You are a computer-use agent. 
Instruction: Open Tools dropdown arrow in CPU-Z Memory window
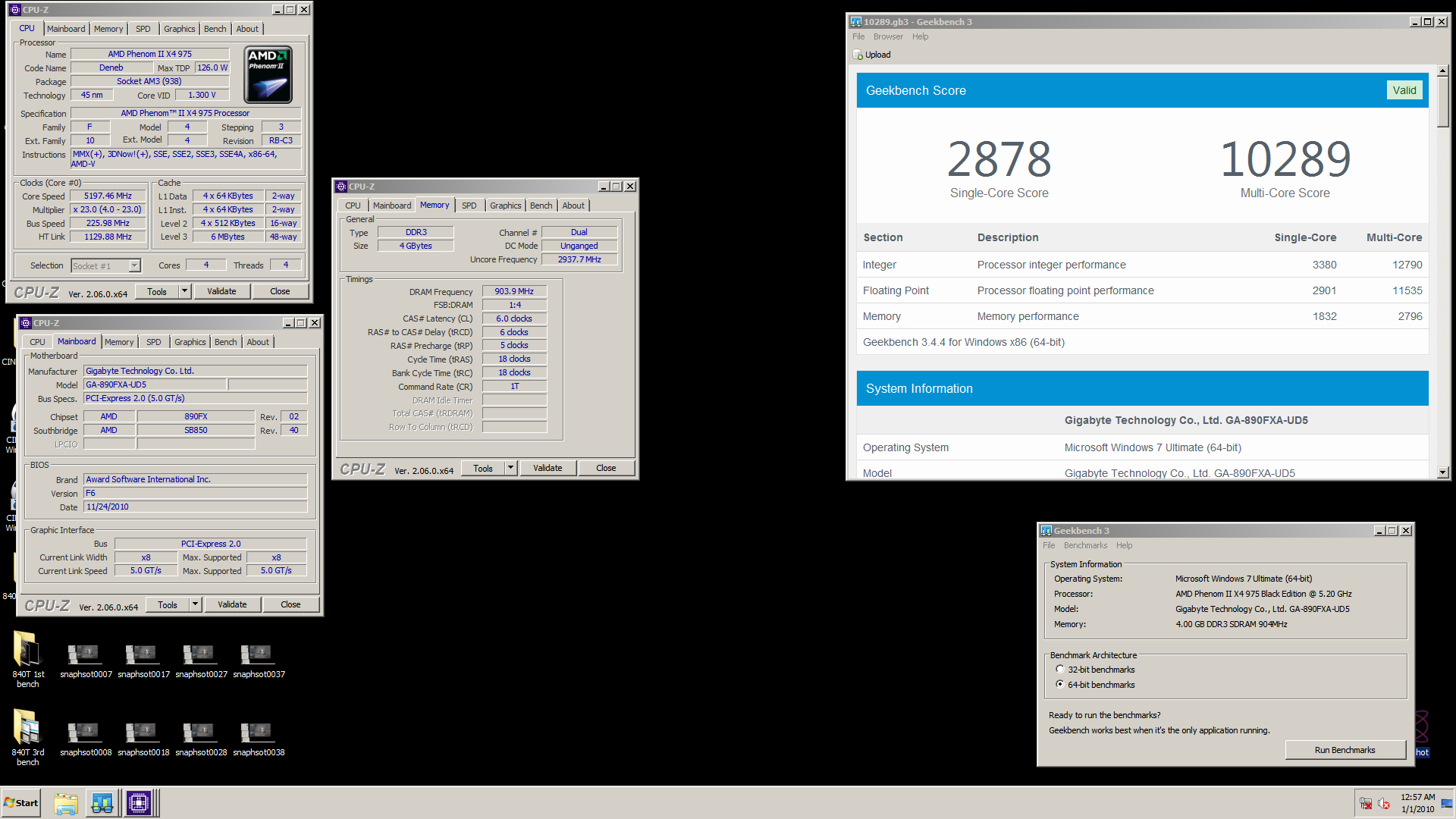tap(511, 468)
